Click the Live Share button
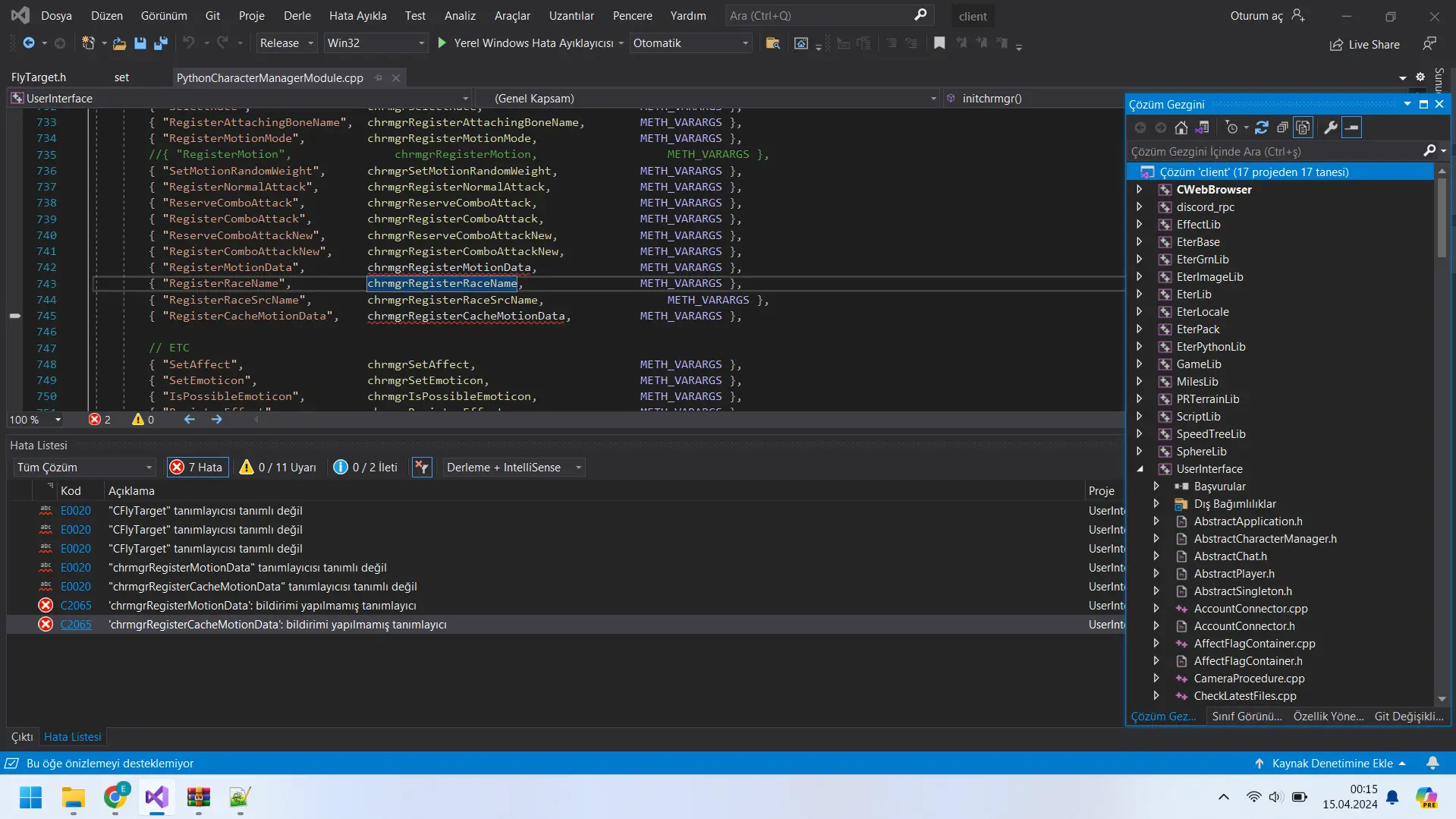Image resolution: width=1456 pixels, height=819 pixels. tap(1365, 45)
